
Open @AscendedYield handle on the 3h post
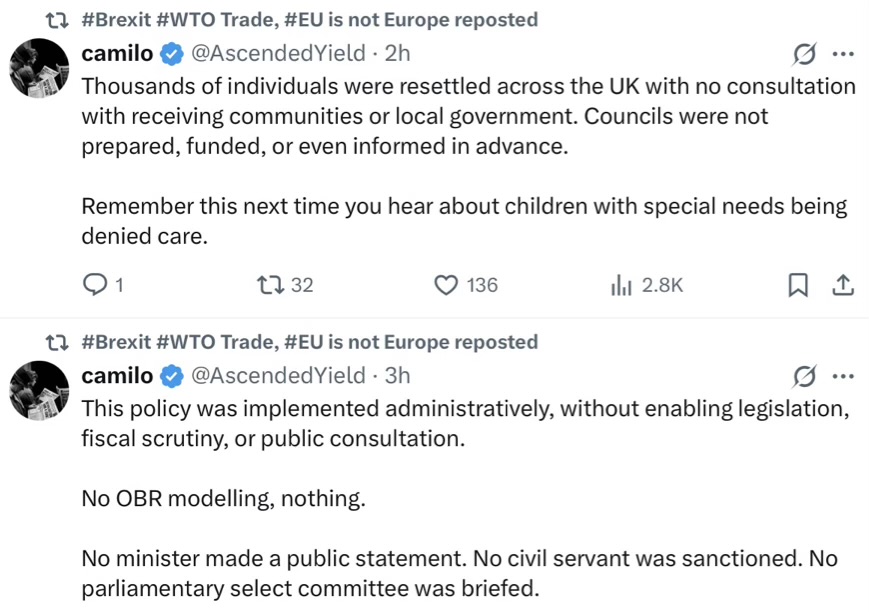pyautogui.click(x=278, y=376)
